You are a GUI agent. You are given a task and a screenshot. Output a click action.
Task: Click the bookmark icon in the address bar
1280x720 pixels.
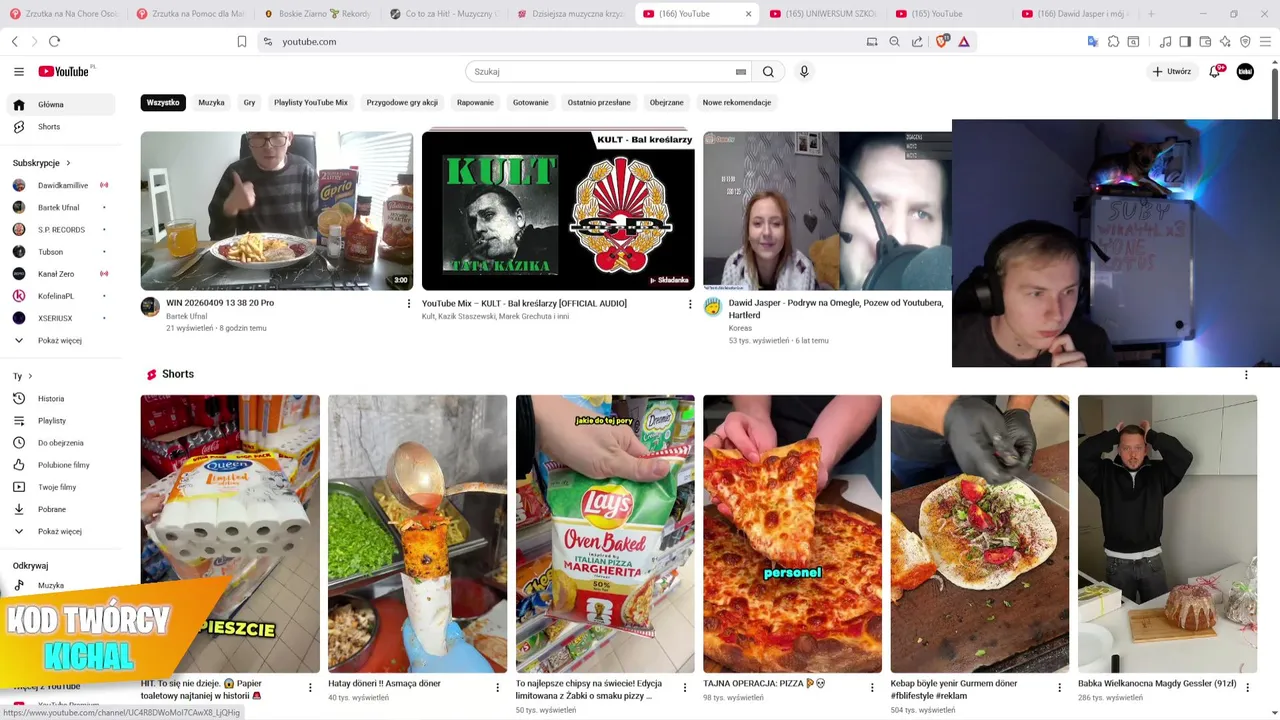click(x=242, y=41)
